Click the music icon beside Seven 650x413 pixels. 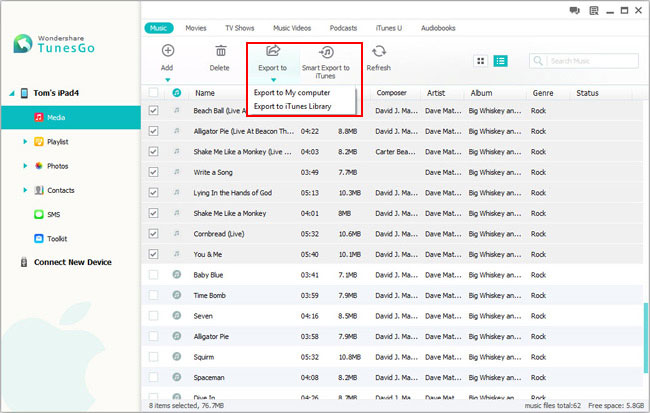[x=177, y=316]
